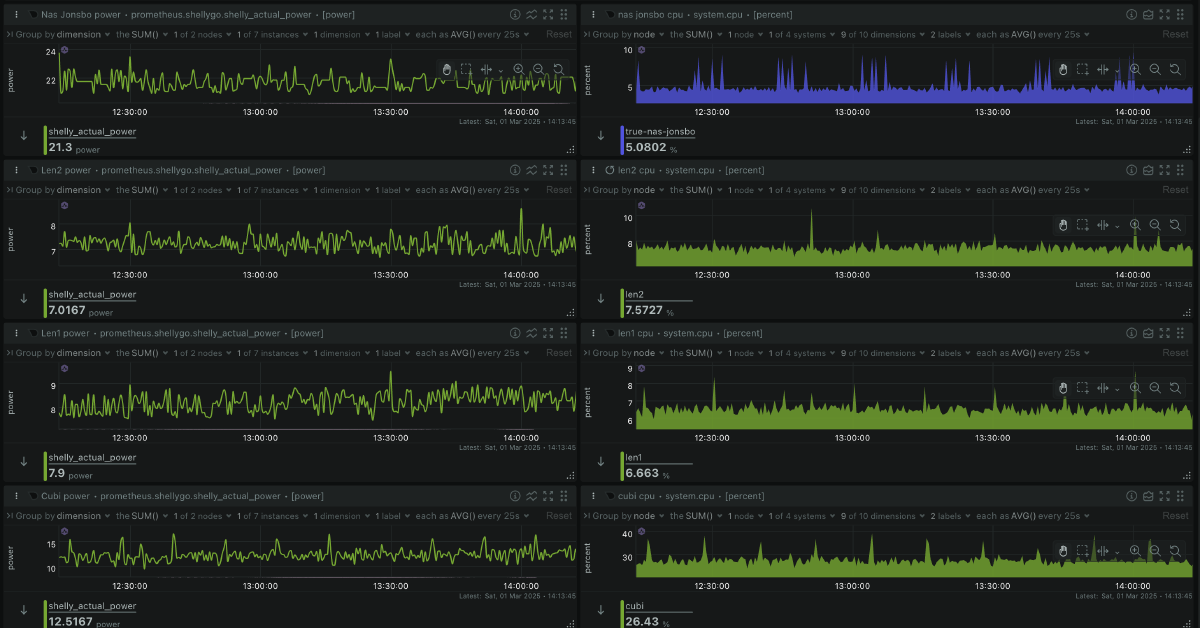Open '2 labels' dropdown on len2 cpu panel
Viewport: 1200px width, 628px height.
pyautogui.click(x=953, y=190)
